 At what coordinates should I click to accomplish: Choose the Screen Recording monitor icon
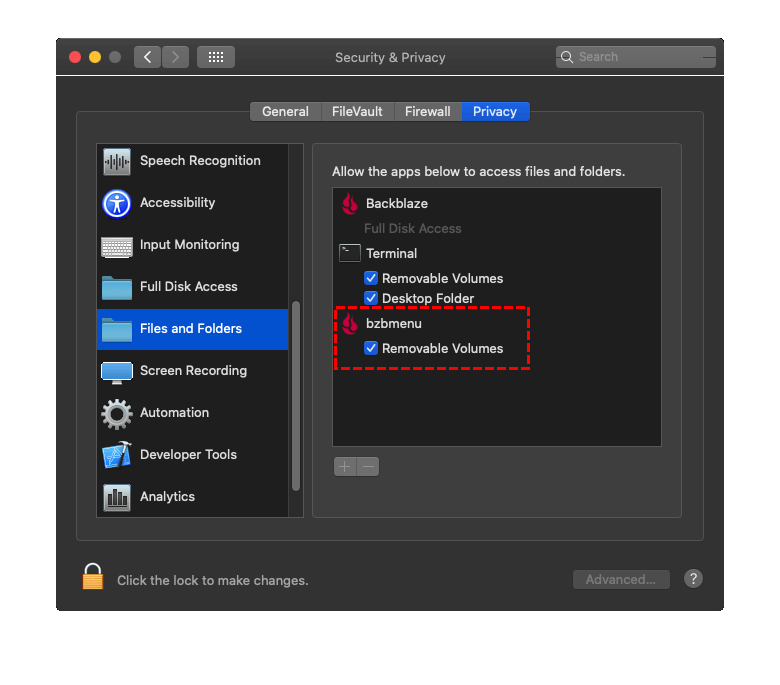(117, 372)
